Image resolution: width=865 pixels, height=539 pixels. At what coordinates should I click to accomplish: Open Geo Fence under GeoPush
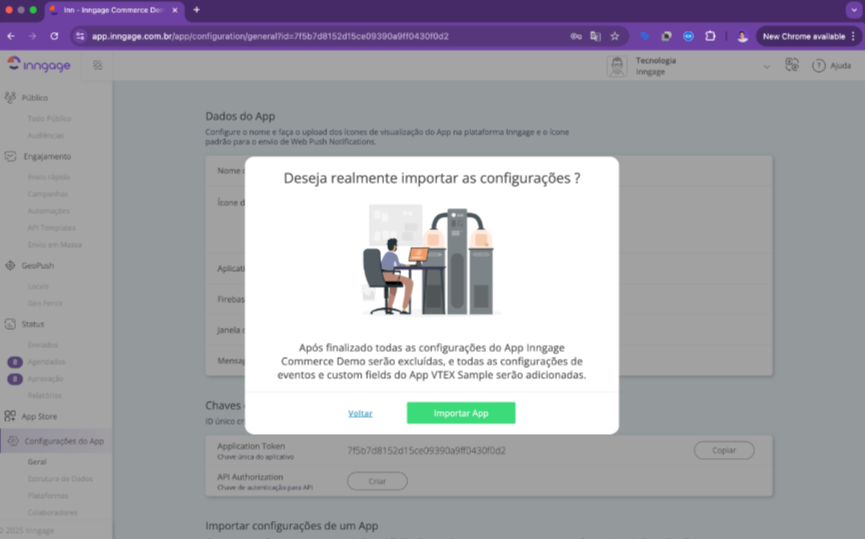tap(45, 303)
